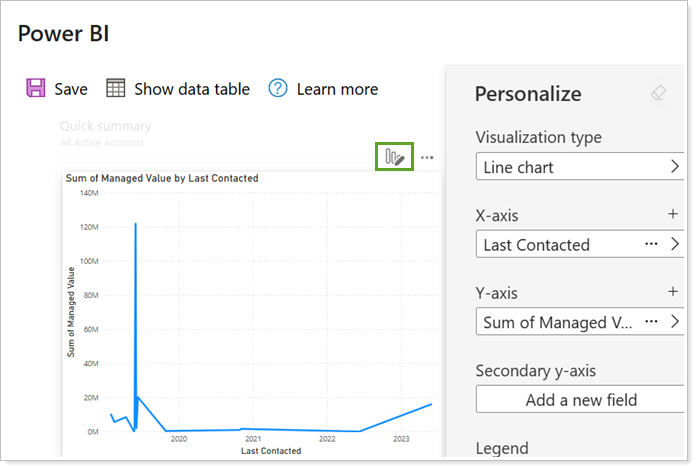Image resolution: width=697 pixels, height=470 pixels.
Task: Click the Show data table text
Action: [192, 89]
